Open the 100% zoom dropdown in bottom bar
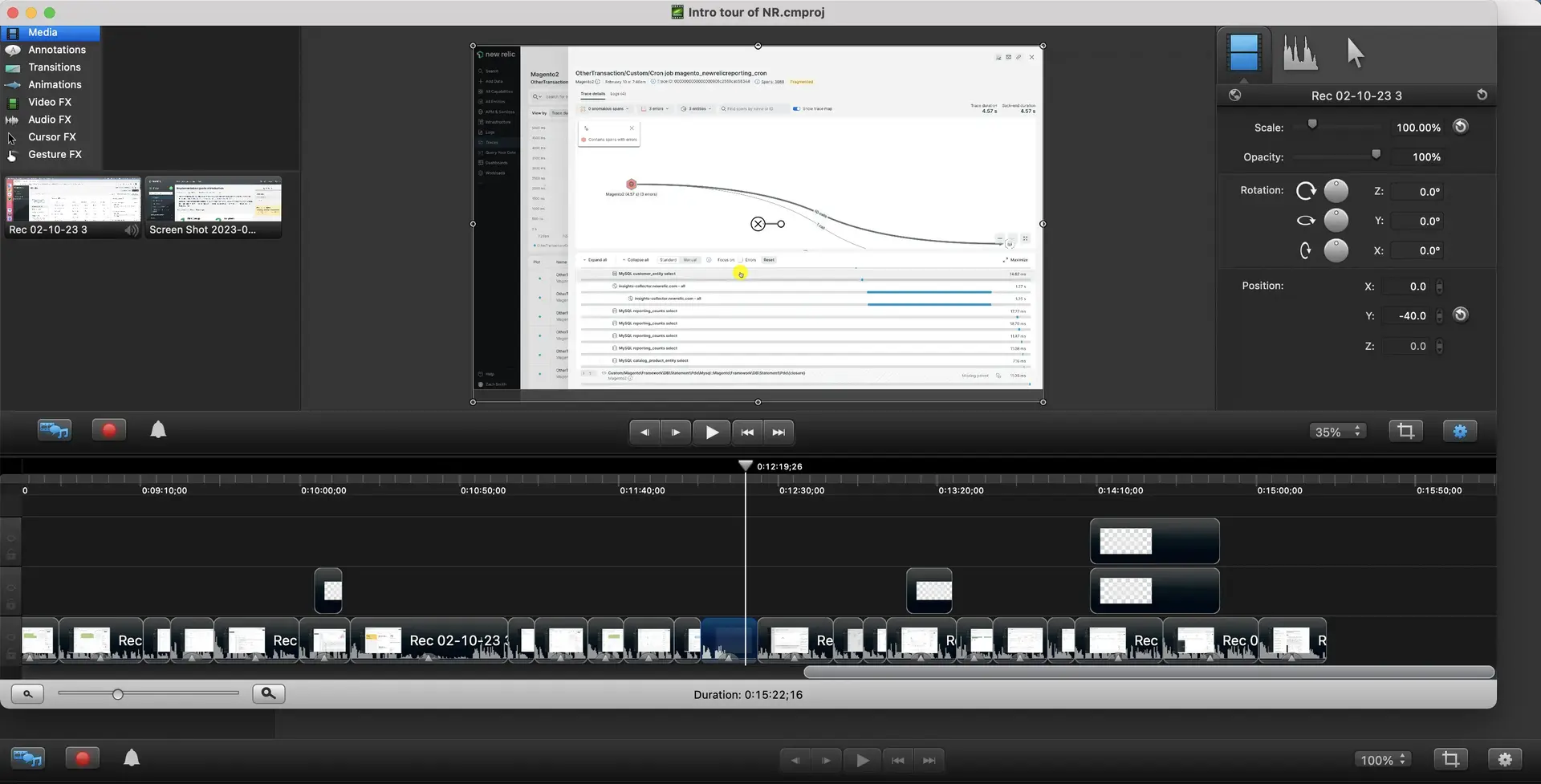Screen dimensions: 1541x784 pyautogui.click(x=1384, y=760)
